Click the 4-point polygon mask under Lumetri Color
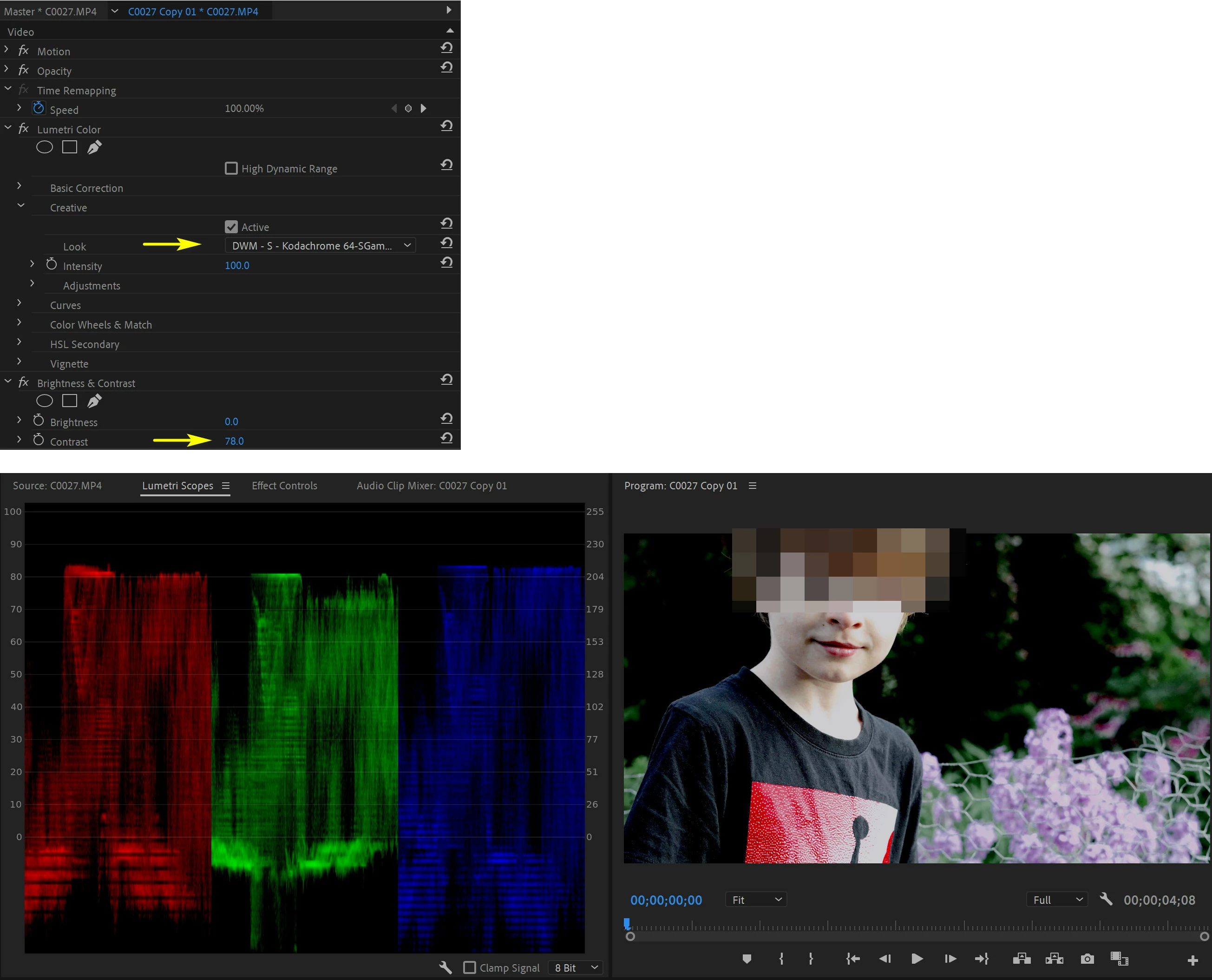1212x980 pixels. 69,148
